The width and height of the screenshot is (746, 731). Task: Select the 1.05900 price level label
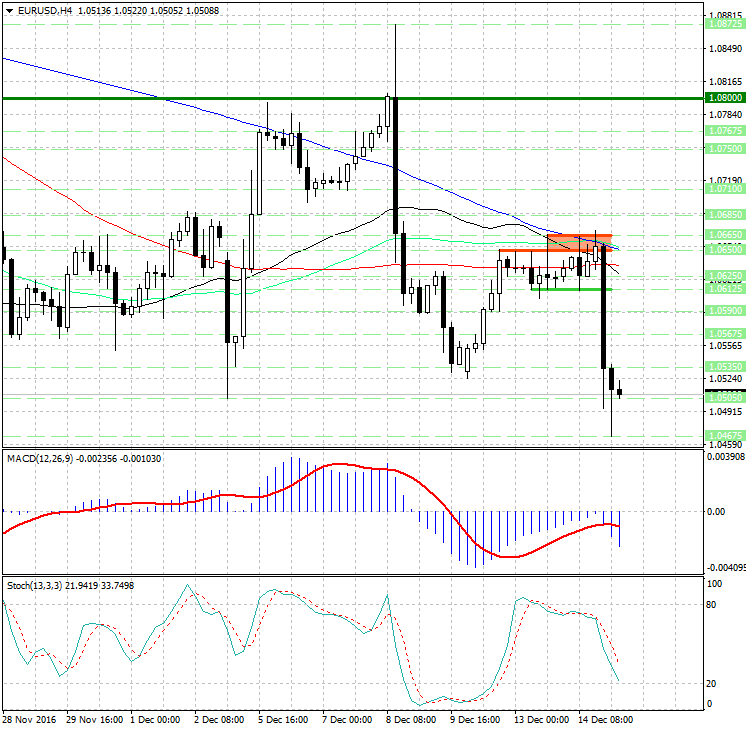[x=725, y=311]
